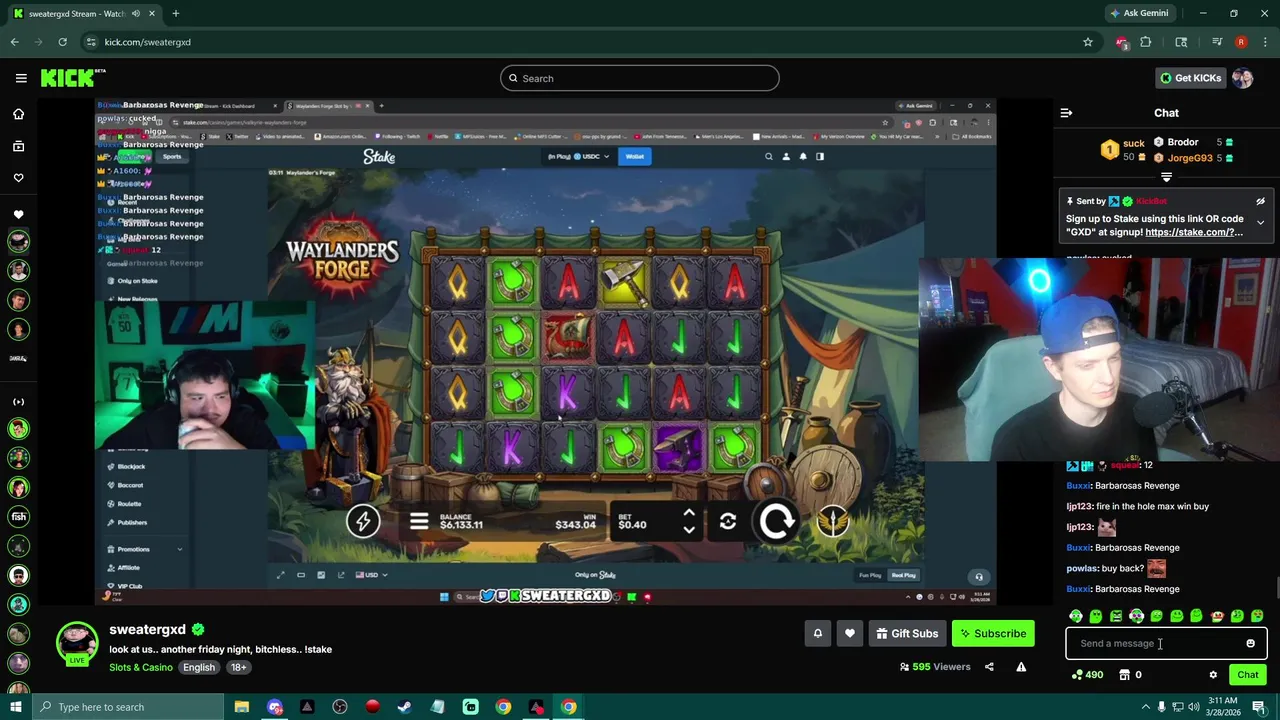This screenshot has height=720, width=1280.
Task: Show hidden system tray icons
Action: (x=1146, y=707)
